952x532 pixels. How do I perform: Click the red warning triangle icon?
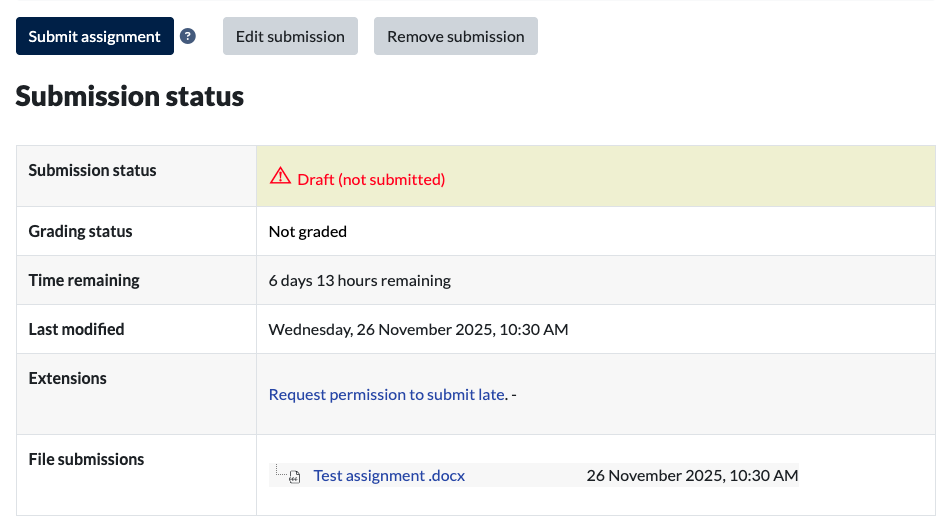pyautogui.click(x=280, y=177)
